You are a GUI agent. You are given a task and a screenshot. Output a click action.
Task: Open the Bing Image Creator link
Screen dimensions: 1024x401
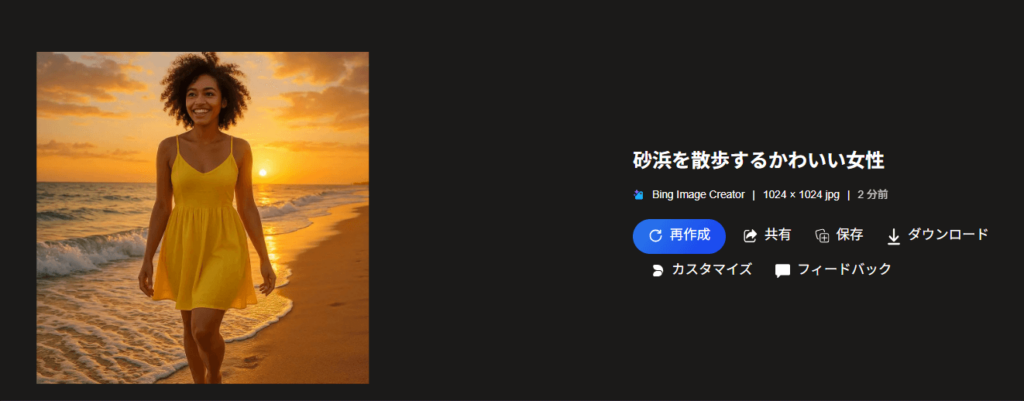coord(698,195)
